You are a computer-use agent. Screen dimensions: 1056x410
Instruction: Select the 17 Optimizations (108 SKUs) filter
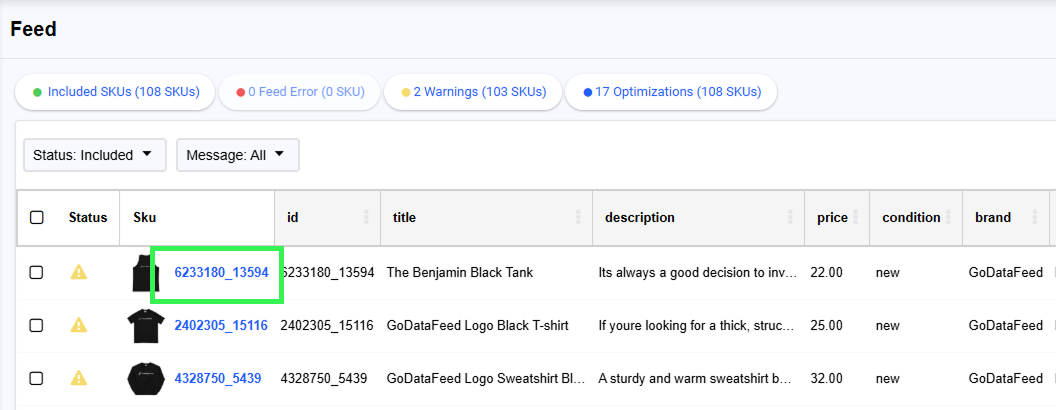click(670, 92)
